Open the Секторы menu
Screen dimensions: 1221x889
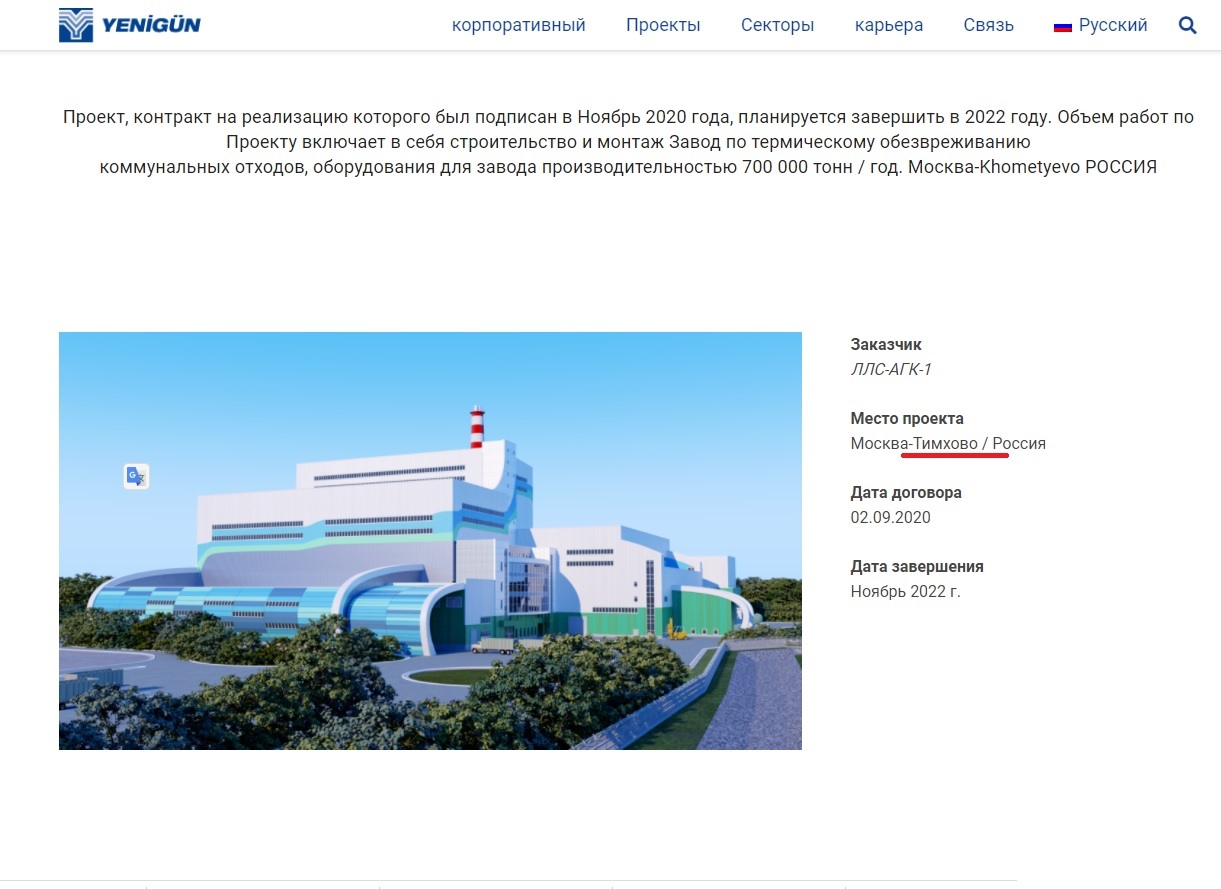tap(777, 25)
